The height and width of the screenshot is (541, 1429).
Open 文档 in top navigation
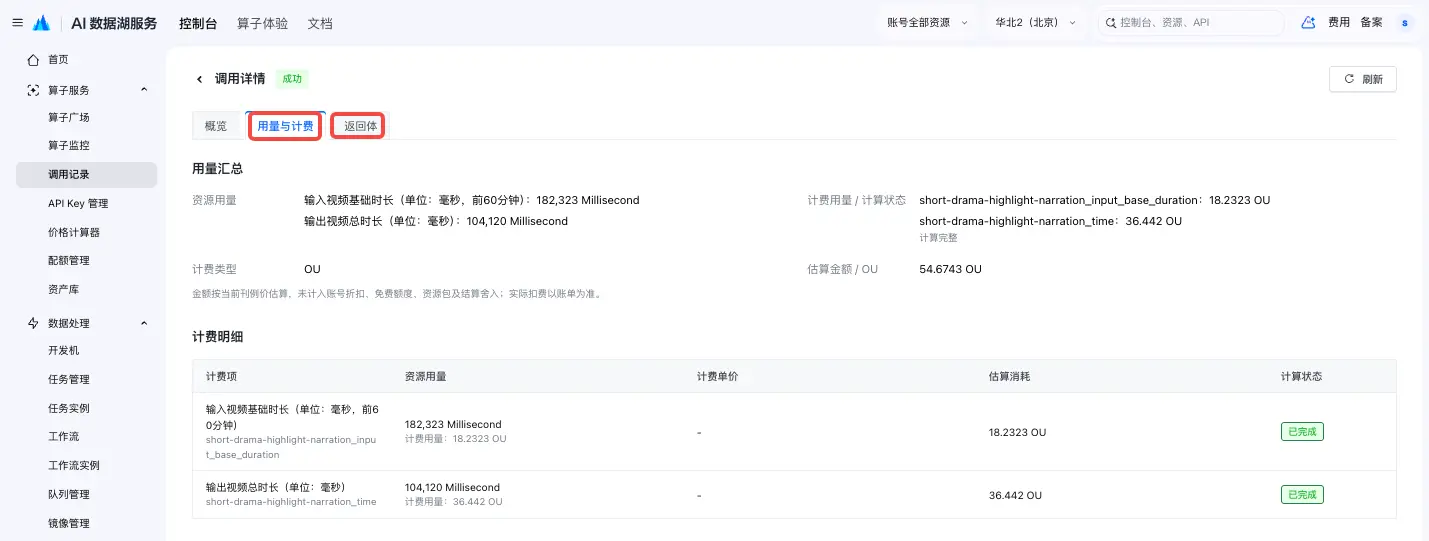[x=320, y=23]
